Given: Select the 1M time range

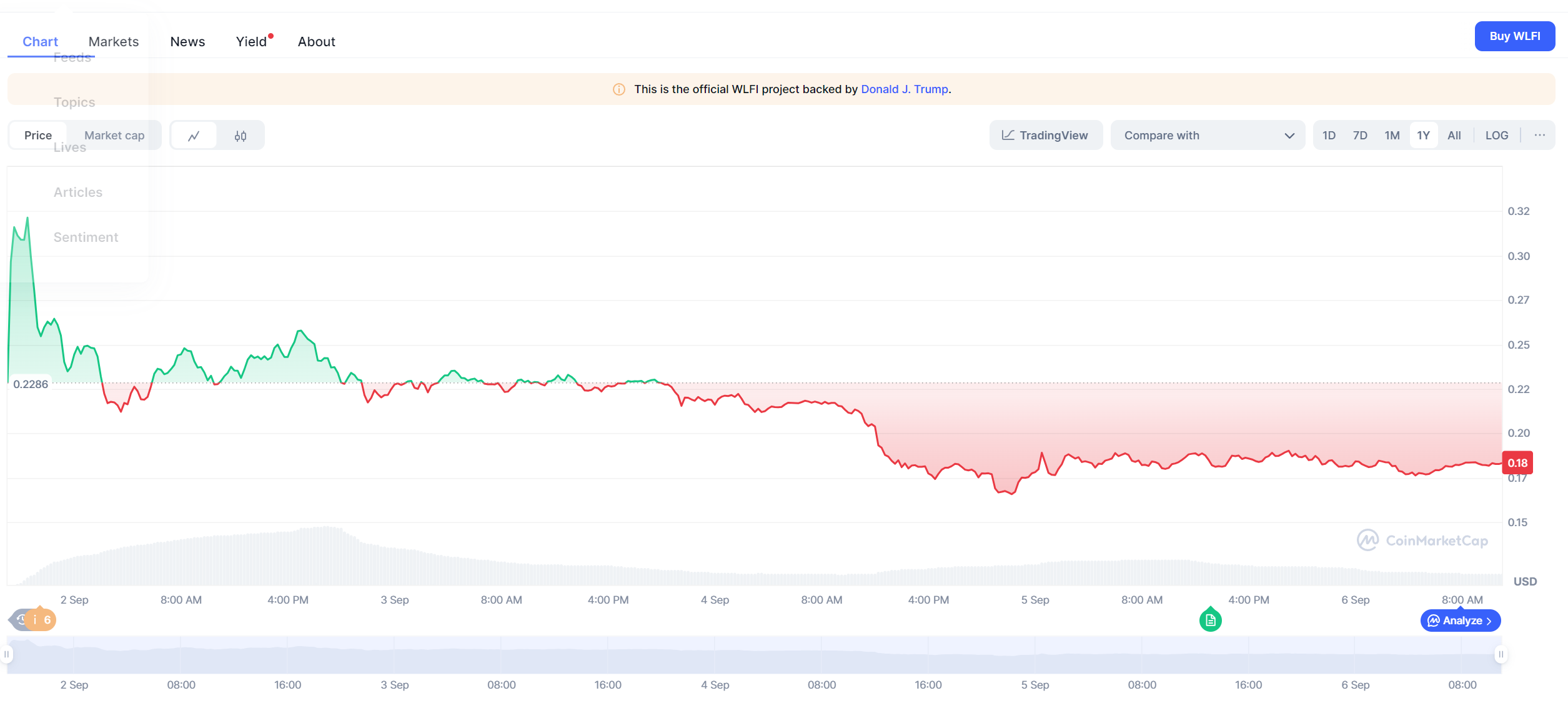Looking at the screenshot, I should 1392,135.
